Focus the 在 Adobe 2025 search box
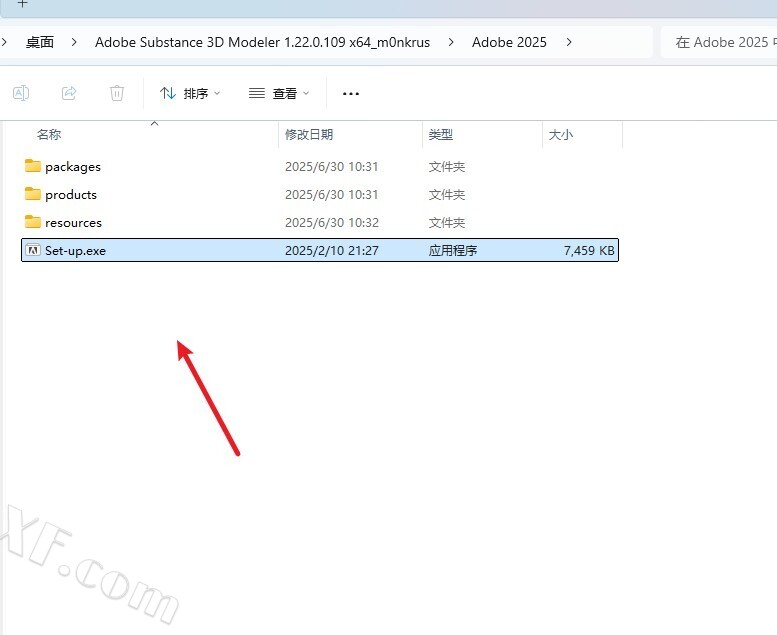 pos(720,43)
